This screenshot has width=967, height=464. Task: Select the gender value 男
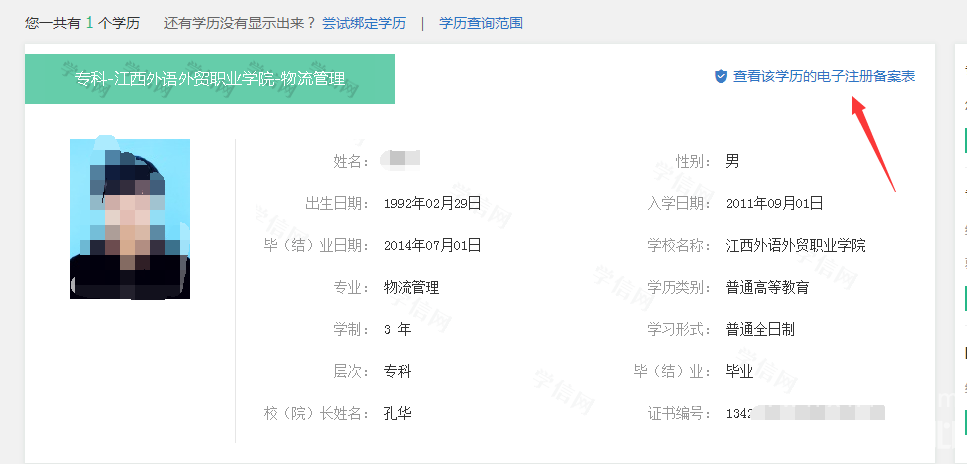pyautogui.click(x=732, y=161)
